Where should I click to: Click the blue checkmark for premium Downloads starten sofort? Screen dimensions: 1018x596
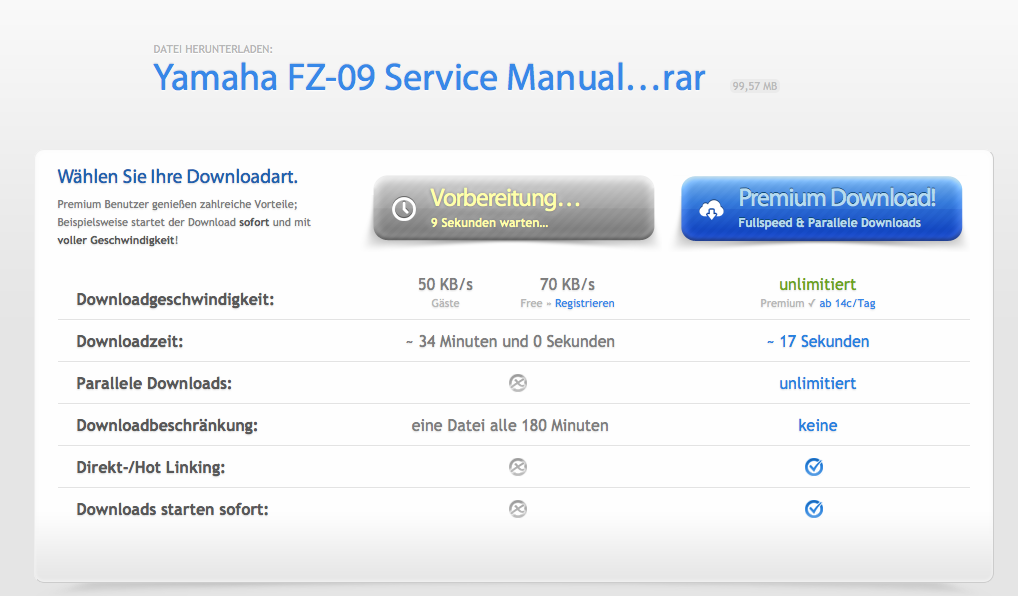[814, 509]
